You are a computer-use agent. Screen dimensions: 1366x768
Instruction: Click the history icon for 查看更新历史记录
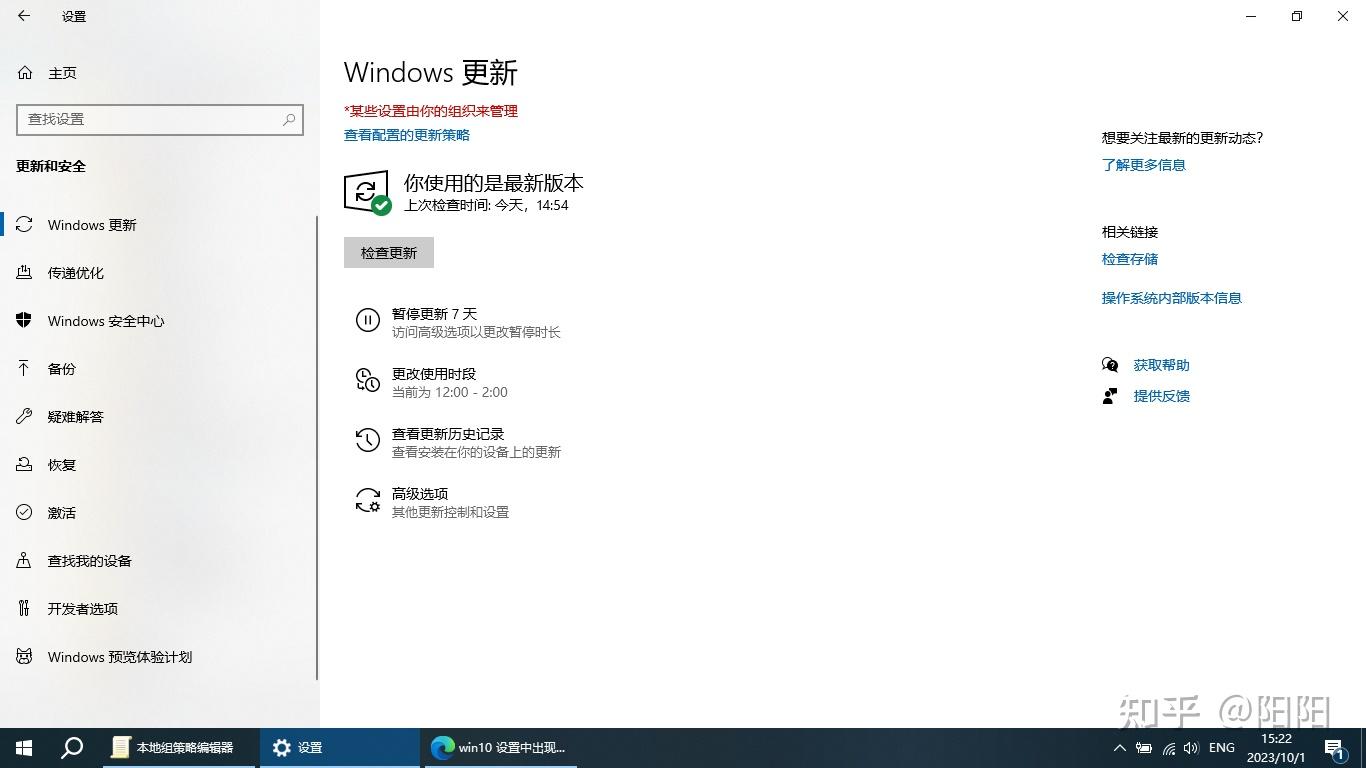pos(368,440)
